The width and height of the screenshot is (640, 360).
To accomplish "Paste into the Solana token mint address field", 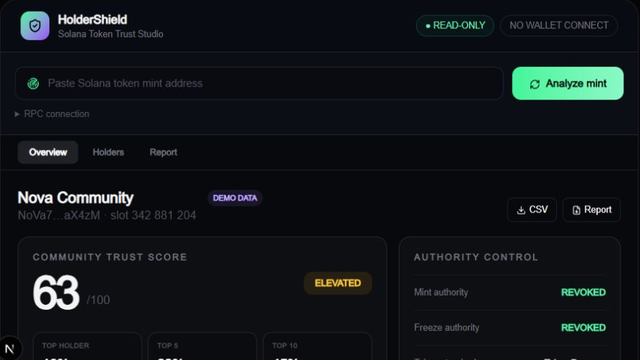I will point(259,83).
